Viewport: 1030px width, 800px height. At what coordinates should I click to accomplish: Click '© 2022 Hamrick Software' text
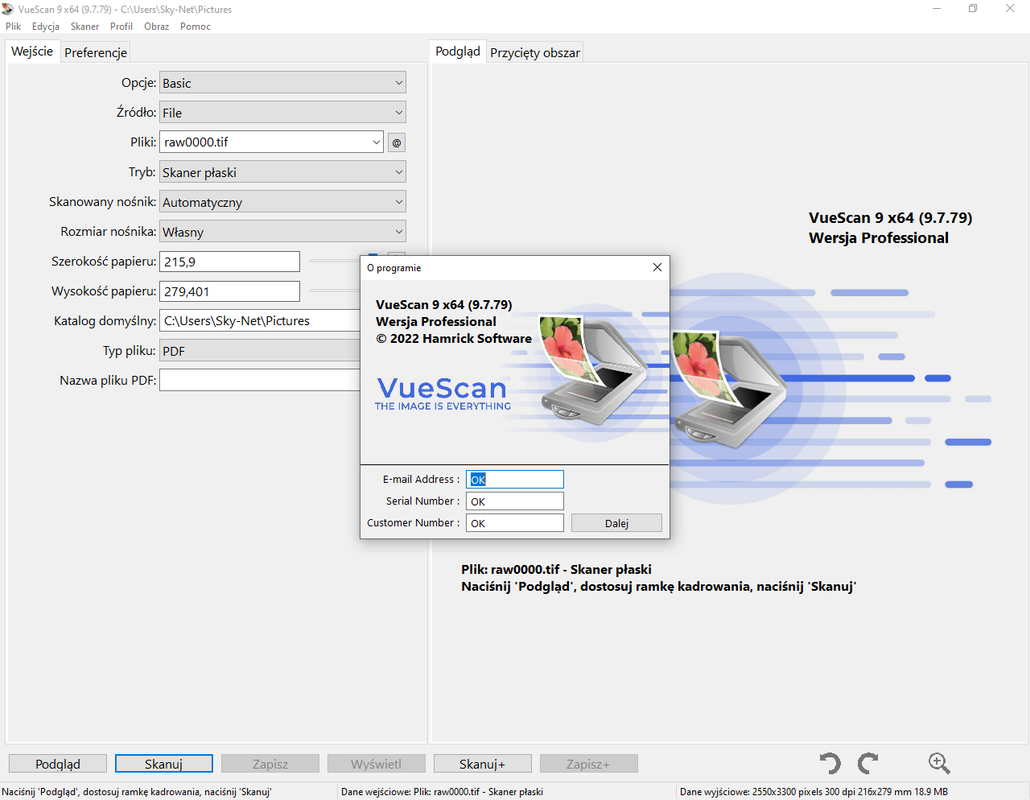click(453, 339)
